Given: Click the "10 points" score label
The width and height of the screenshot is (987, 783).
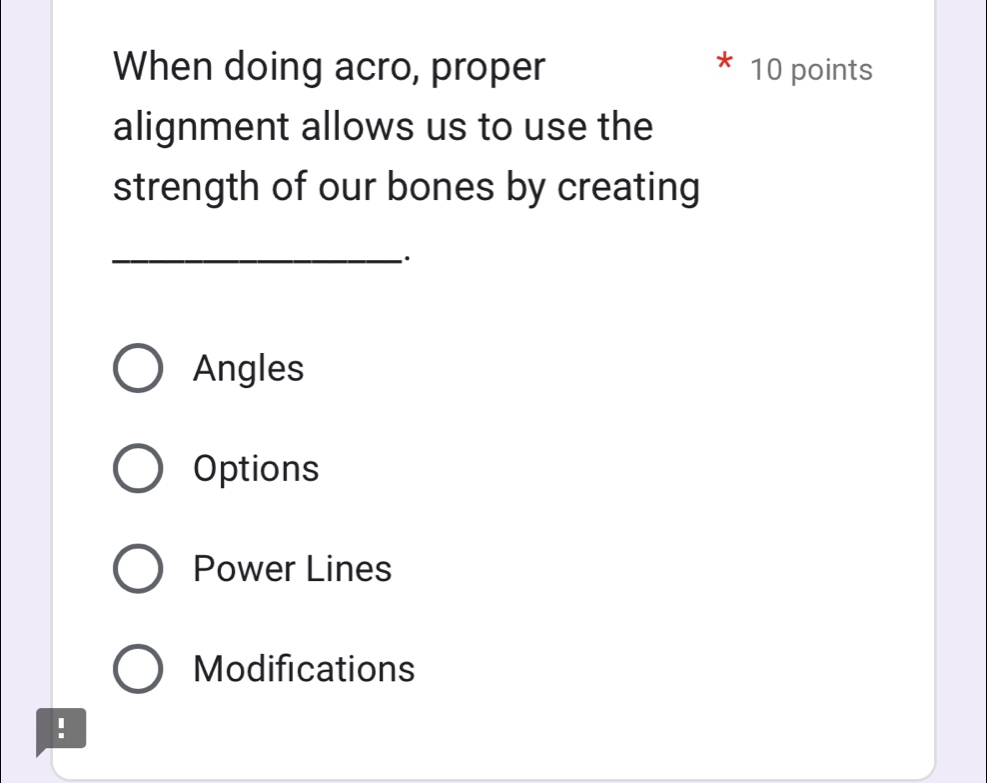Looking at the screenshot, I should 811,70.
